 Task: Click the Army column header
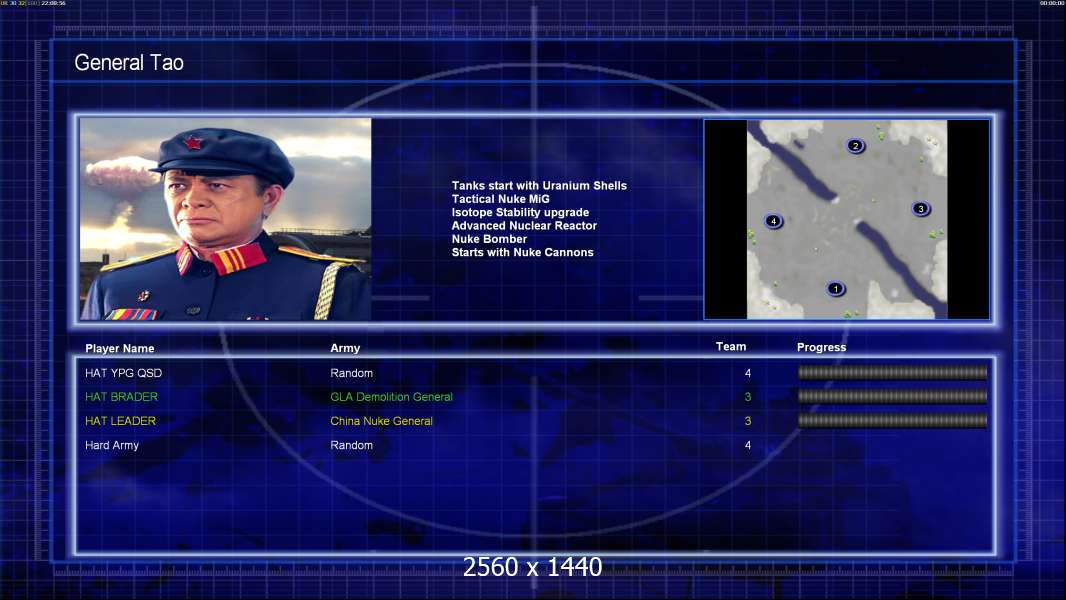coord(345,348)
